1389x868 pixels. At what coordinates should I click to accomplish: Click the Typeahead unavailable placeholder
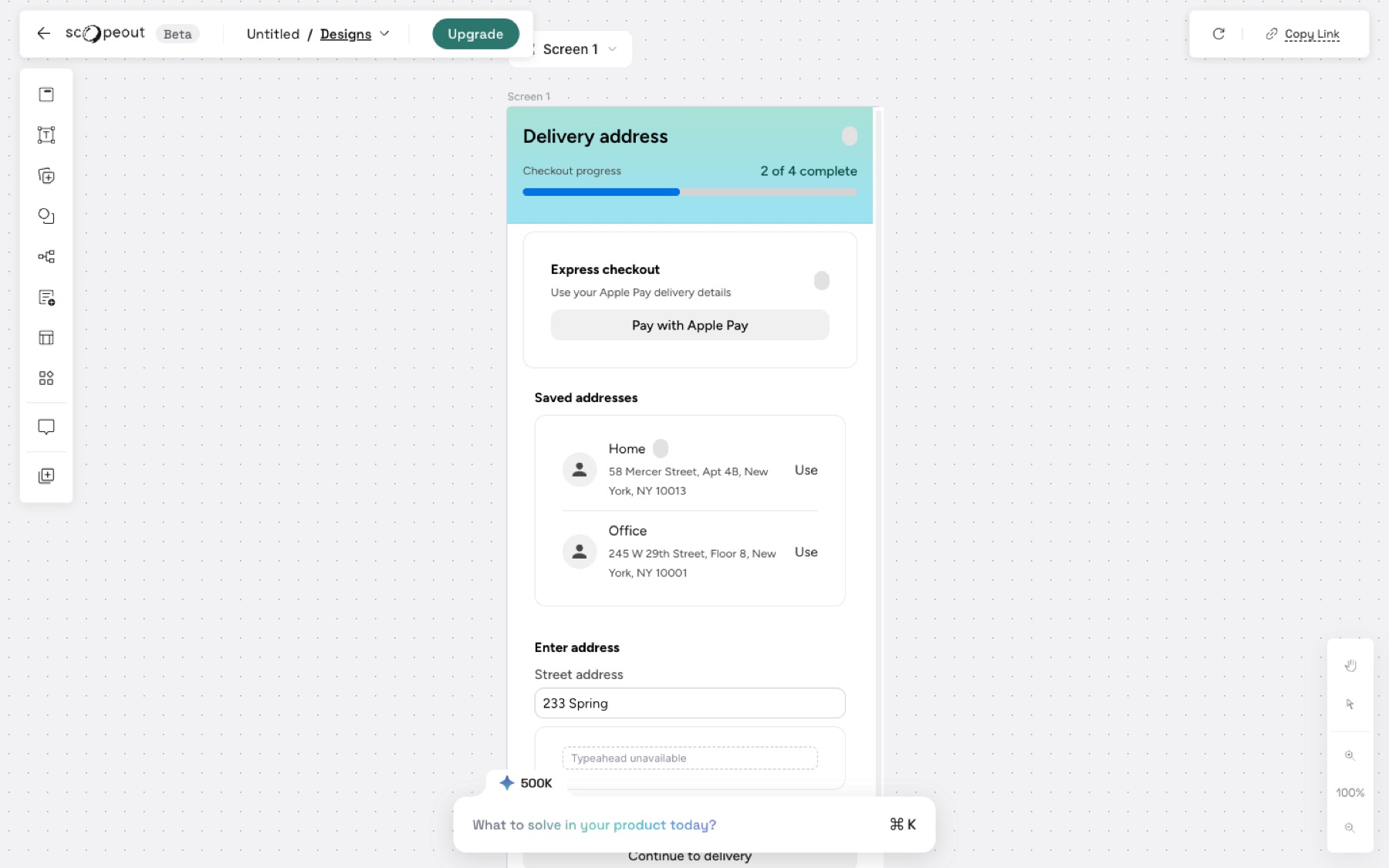coord(690,758)
